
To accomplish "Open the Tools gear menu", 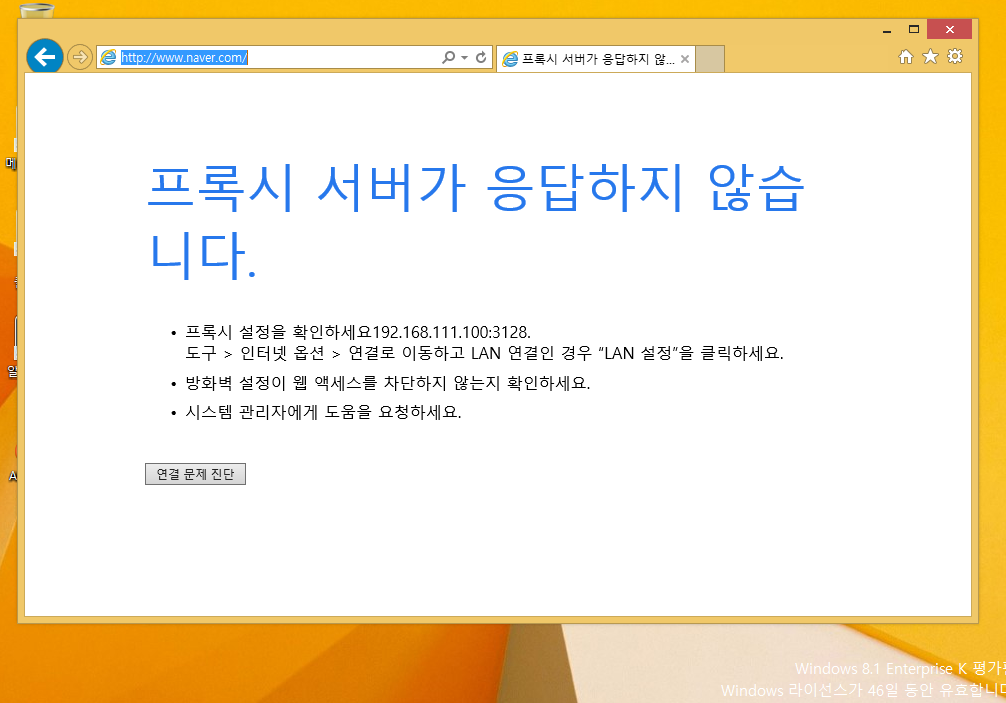I will click(955, 56).
